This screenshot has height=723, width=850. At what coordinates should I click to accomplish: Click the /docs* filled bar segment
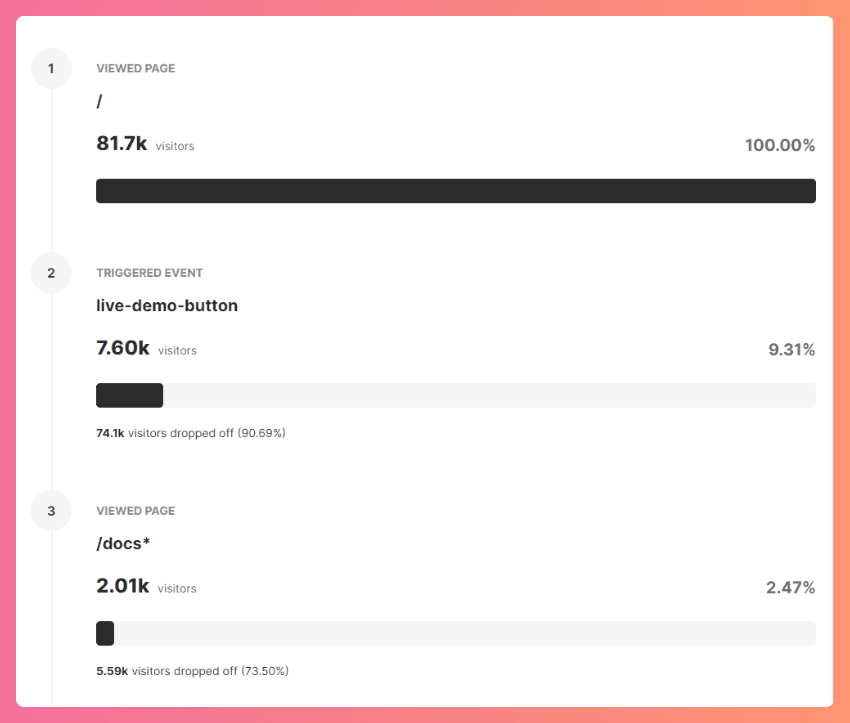point(105,633)
